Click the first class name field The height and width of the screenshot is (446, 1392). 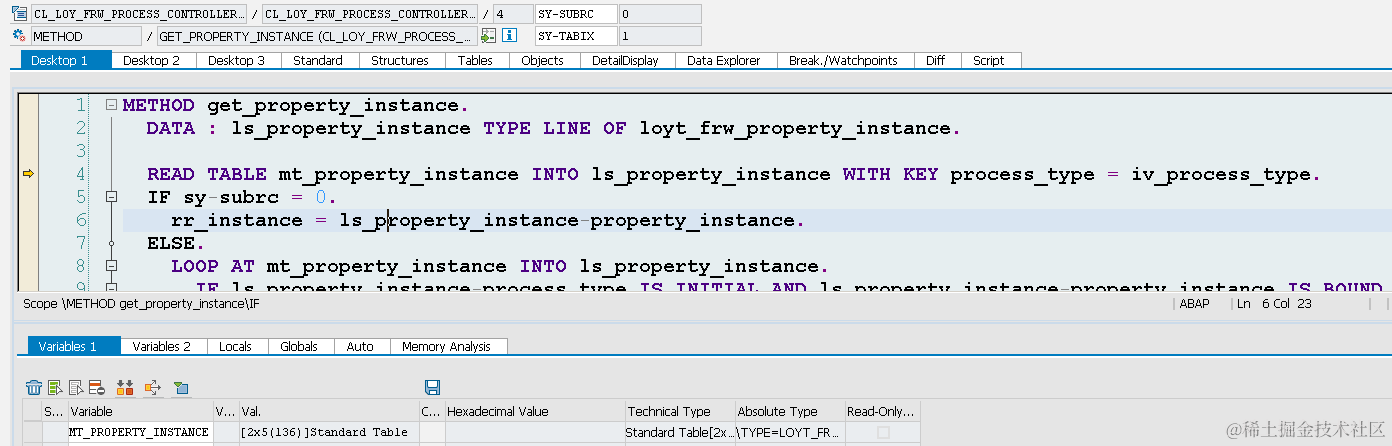point(138,14)
